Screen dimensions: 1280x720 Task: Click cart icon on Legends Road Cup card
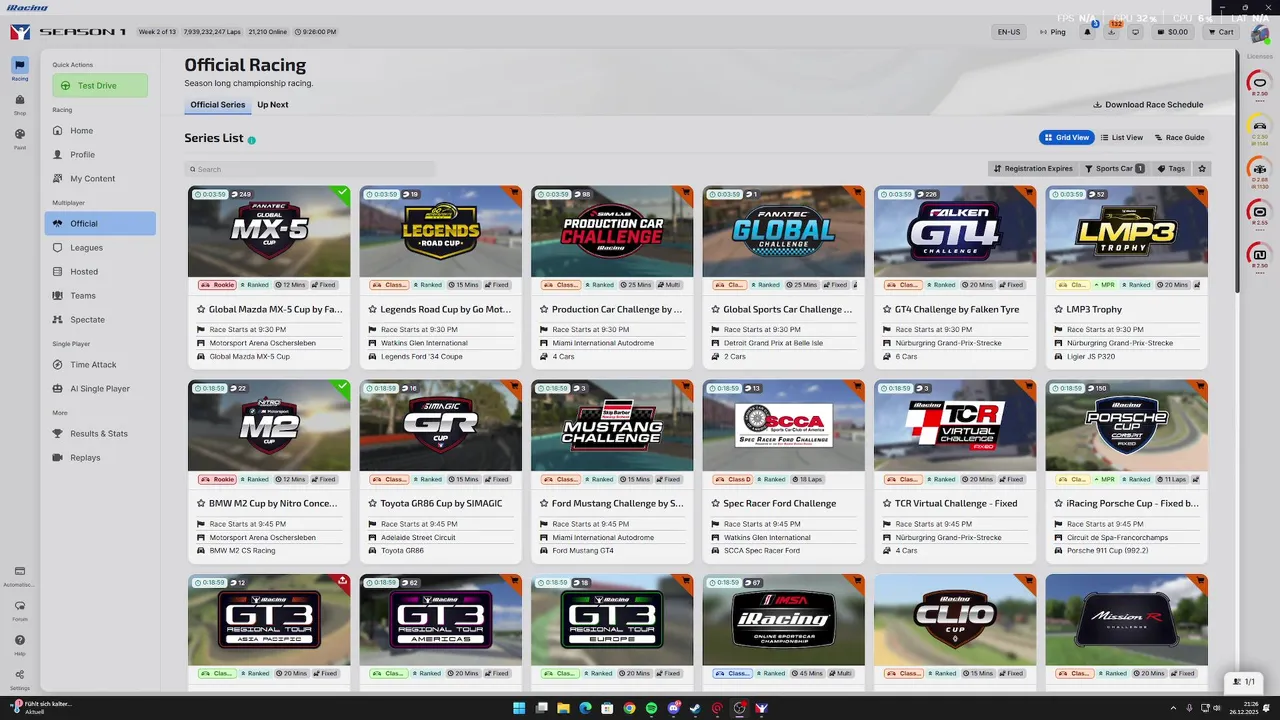516,191
